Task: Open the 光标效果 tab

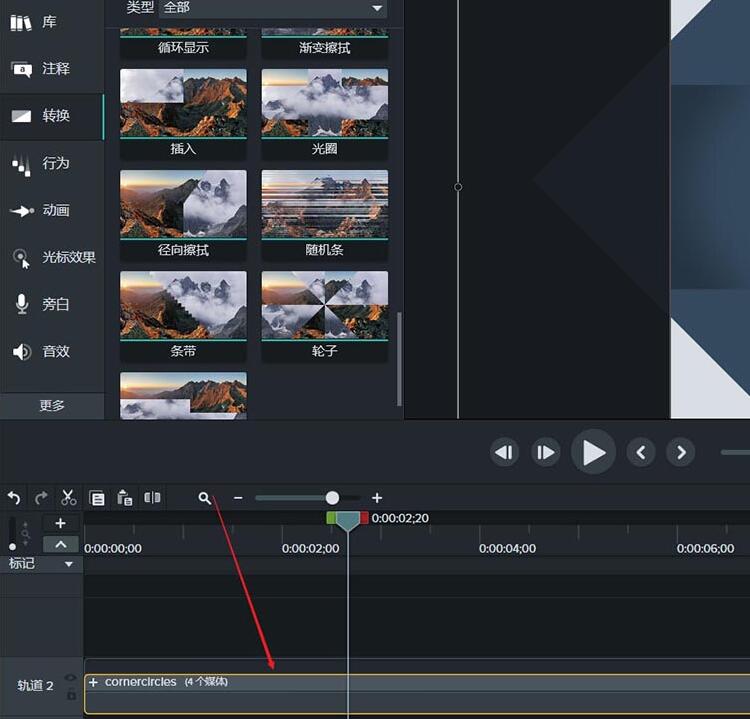Action: [x=52, y=258]
